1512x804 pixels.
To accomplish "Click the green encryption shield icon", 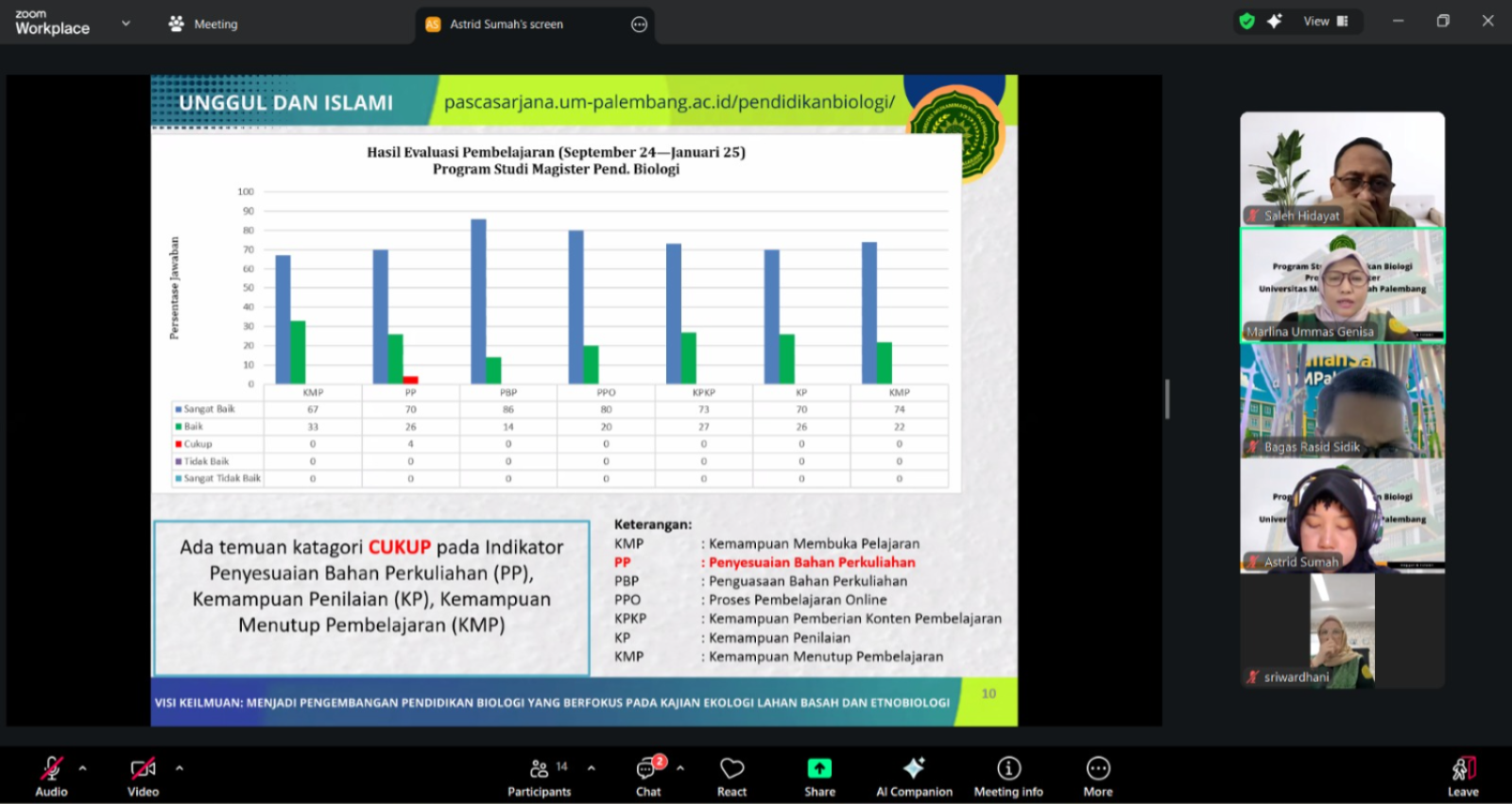I will tap(1247, 22).
